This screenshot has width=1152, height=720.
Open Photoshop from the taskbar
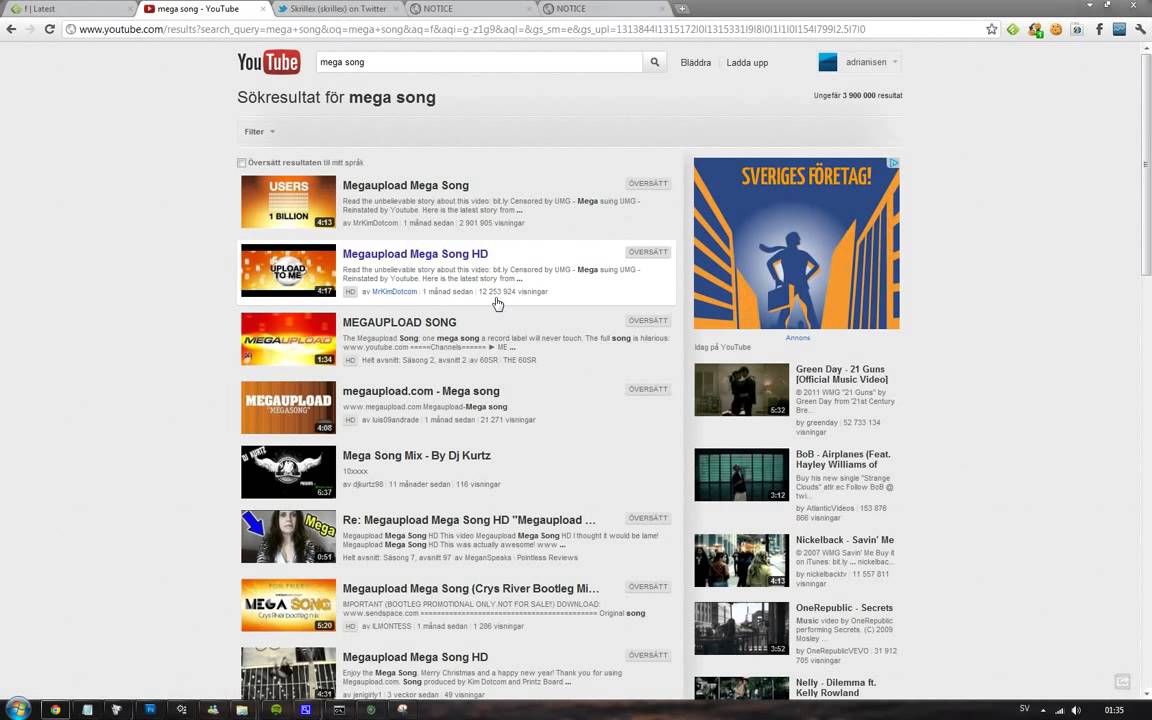click(150, 710)
